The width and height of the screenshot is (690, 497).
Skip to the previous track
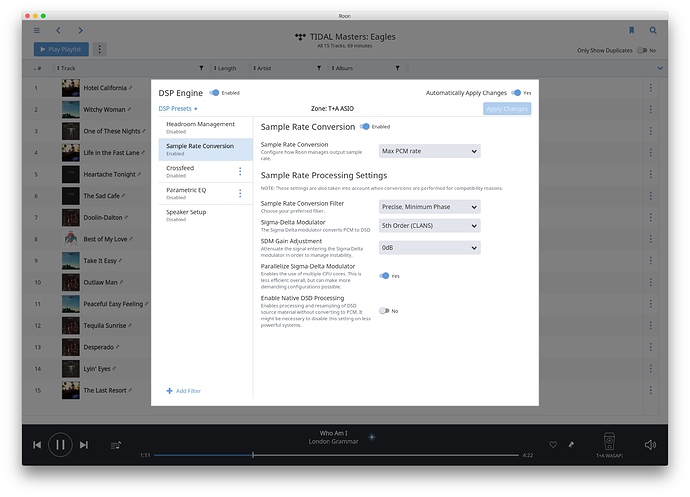click(37, 445)
